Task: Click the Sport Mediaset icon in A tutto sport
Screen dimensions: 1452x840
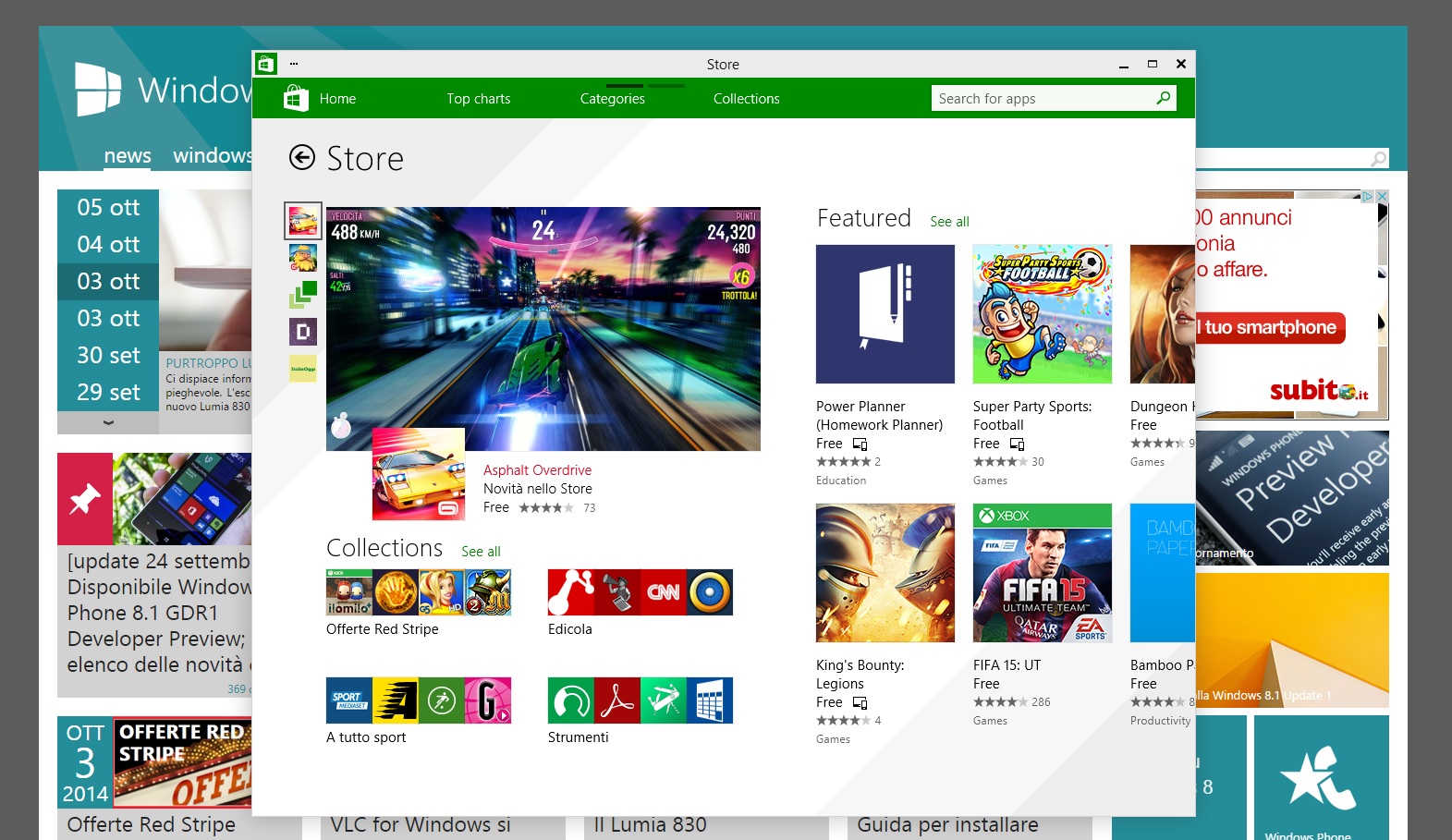Action: (349, 700)
